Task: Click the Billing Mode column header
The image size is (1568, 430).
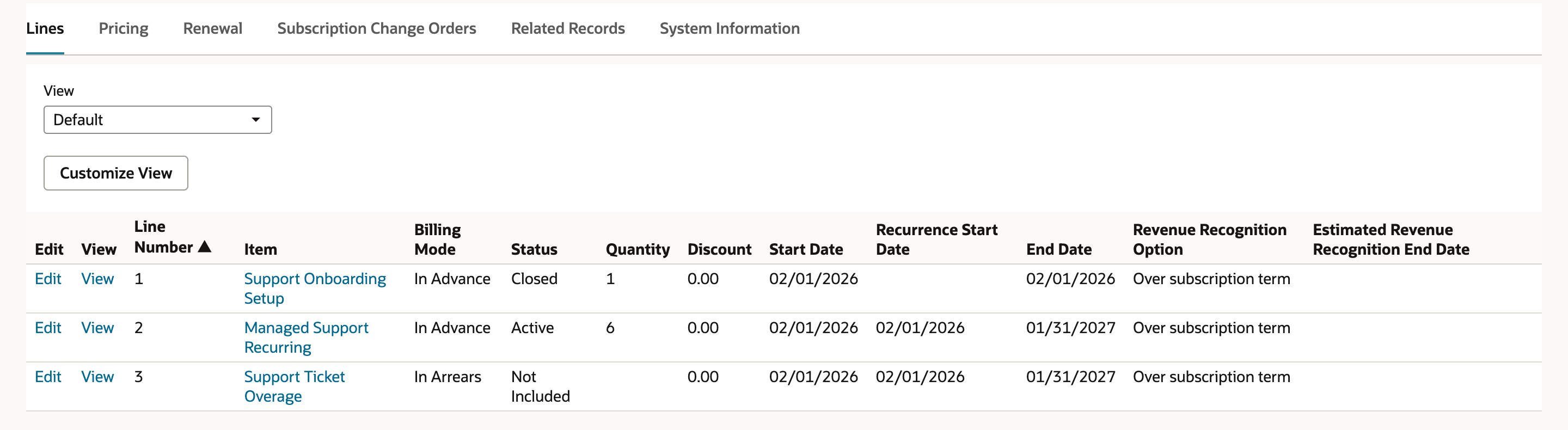Action: pos(438,239)
